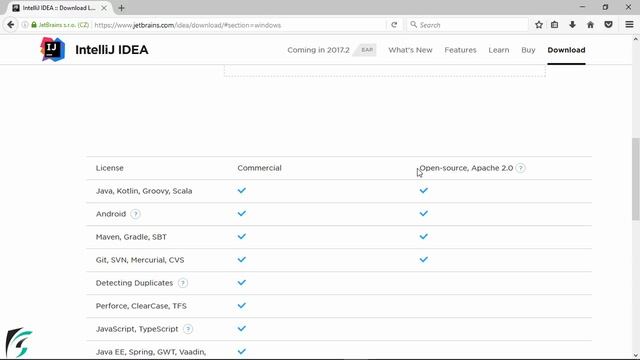Click the JavaScript, TypeScript label

(x=137, y=329)
